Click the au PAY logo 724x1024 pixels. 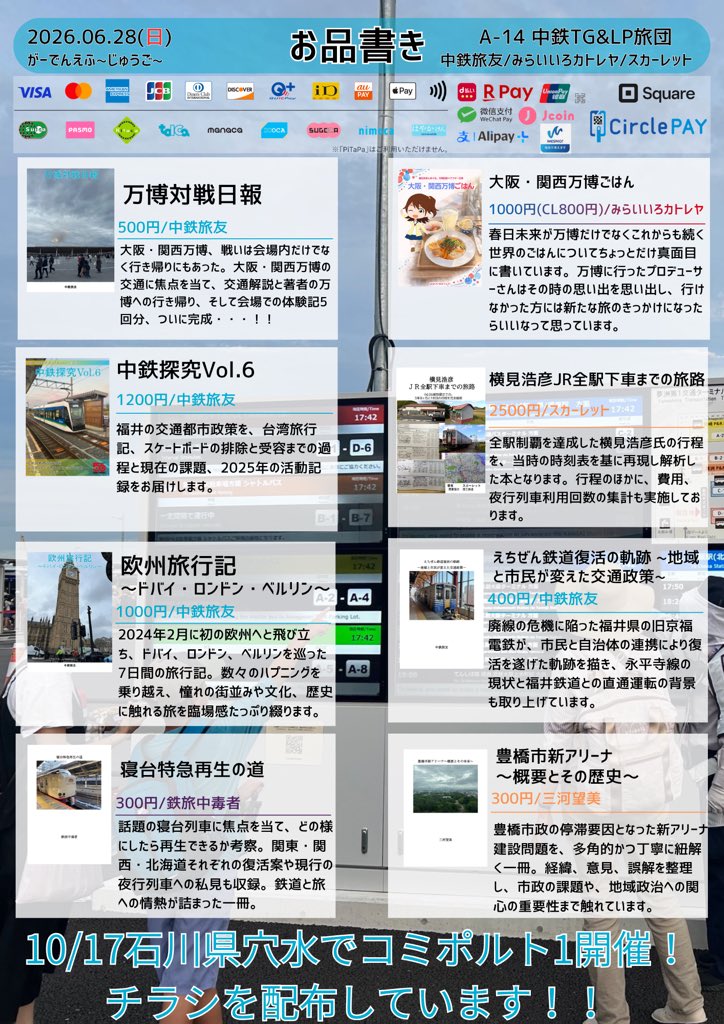364,91
